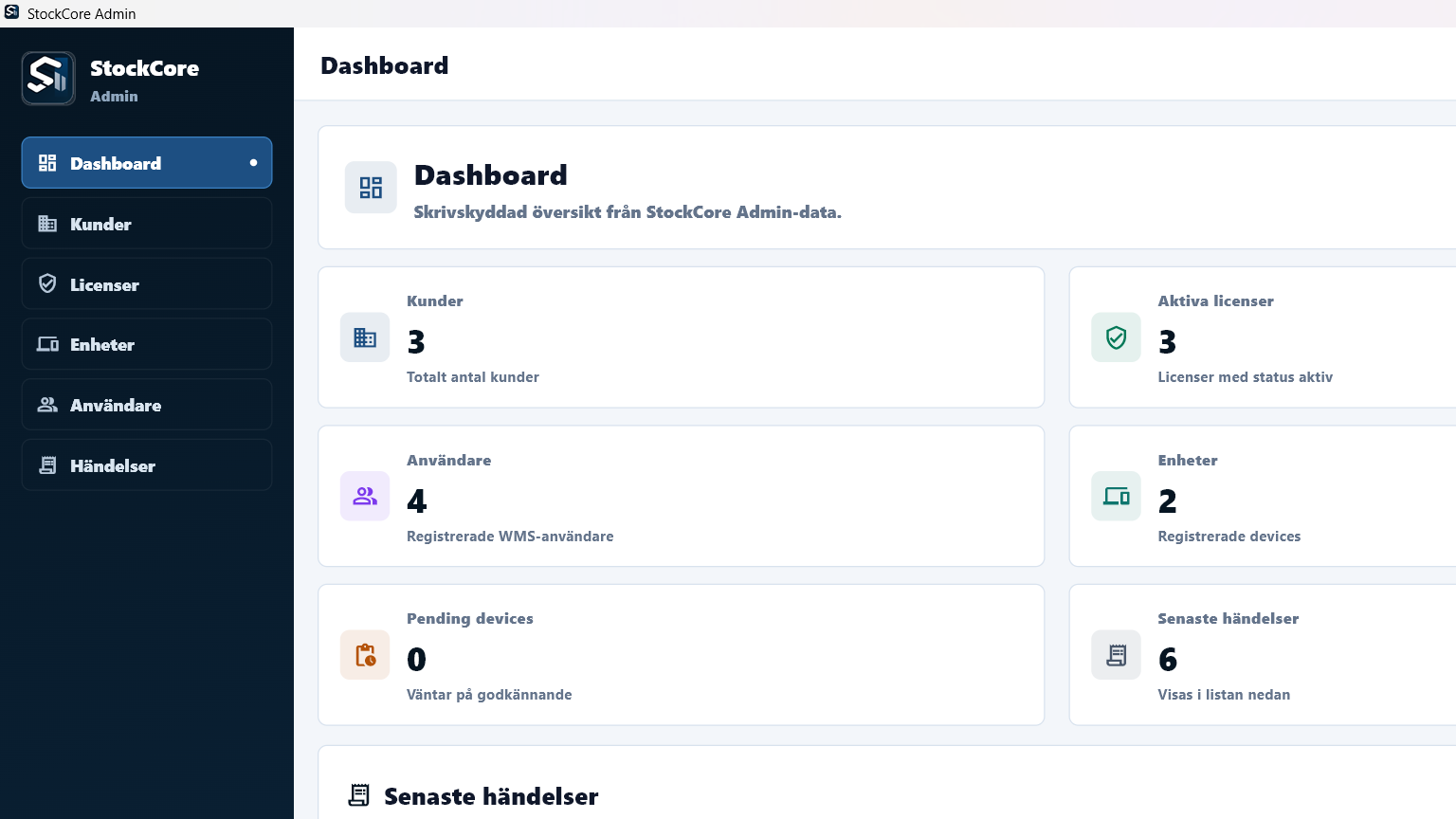Click the Enheter registered devices card
The image size is (1456, 819).
pyautogui.click(x=1263, y=496)
